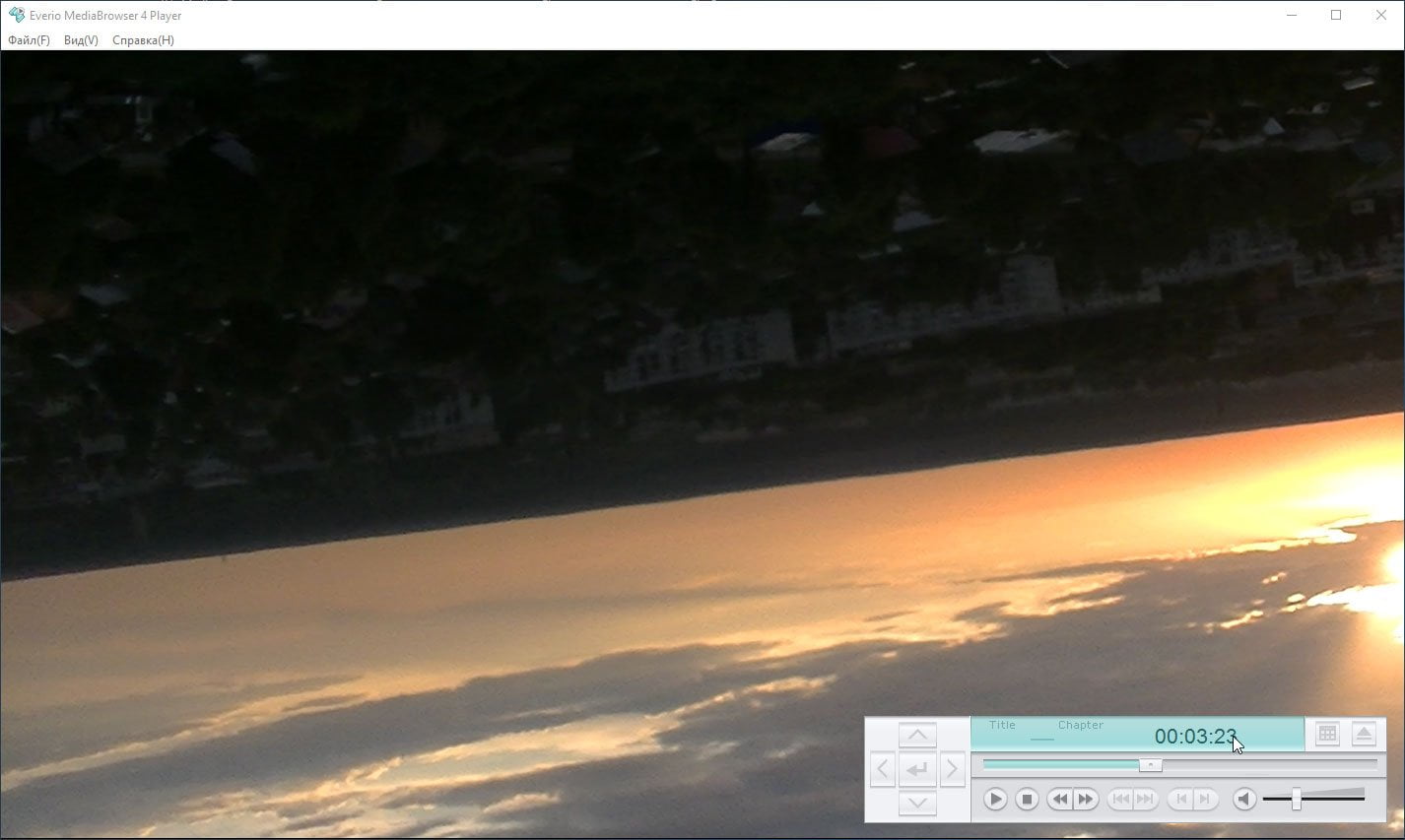Open the disc menu grid icon
This screenshot has height=840, width=1405.
pos(1327,734)
